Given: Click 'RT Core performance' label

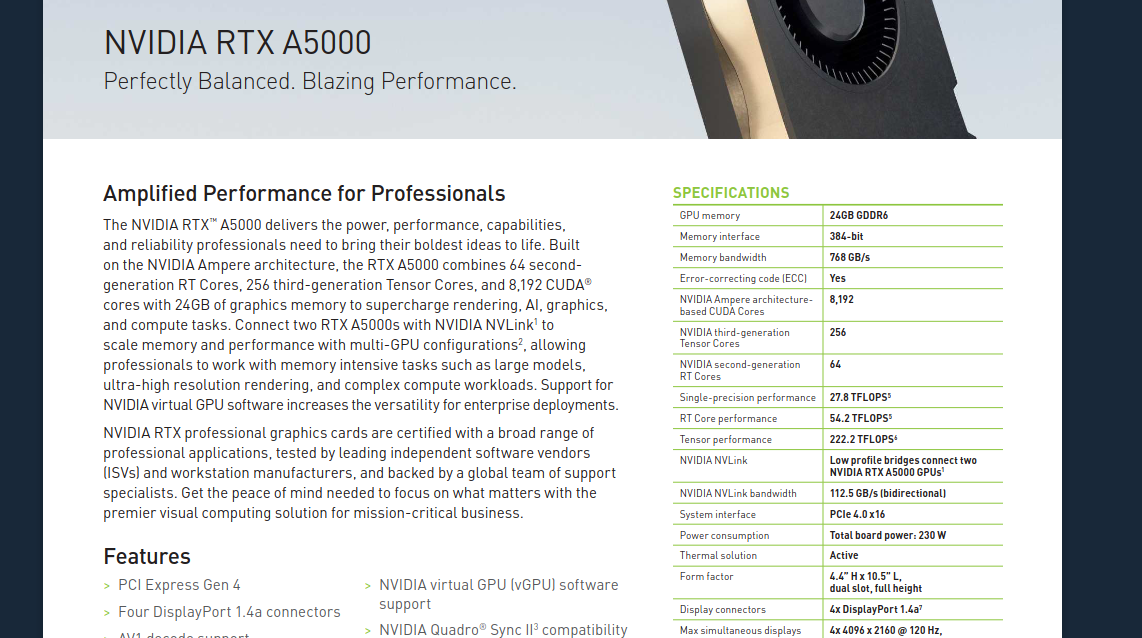Looking at the screenshot, I should pos(728,419).
